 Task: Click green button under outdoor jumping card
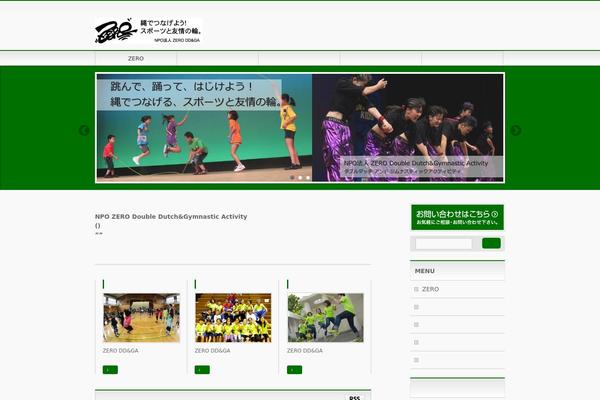pyautogui.click(x=294, y=370)
